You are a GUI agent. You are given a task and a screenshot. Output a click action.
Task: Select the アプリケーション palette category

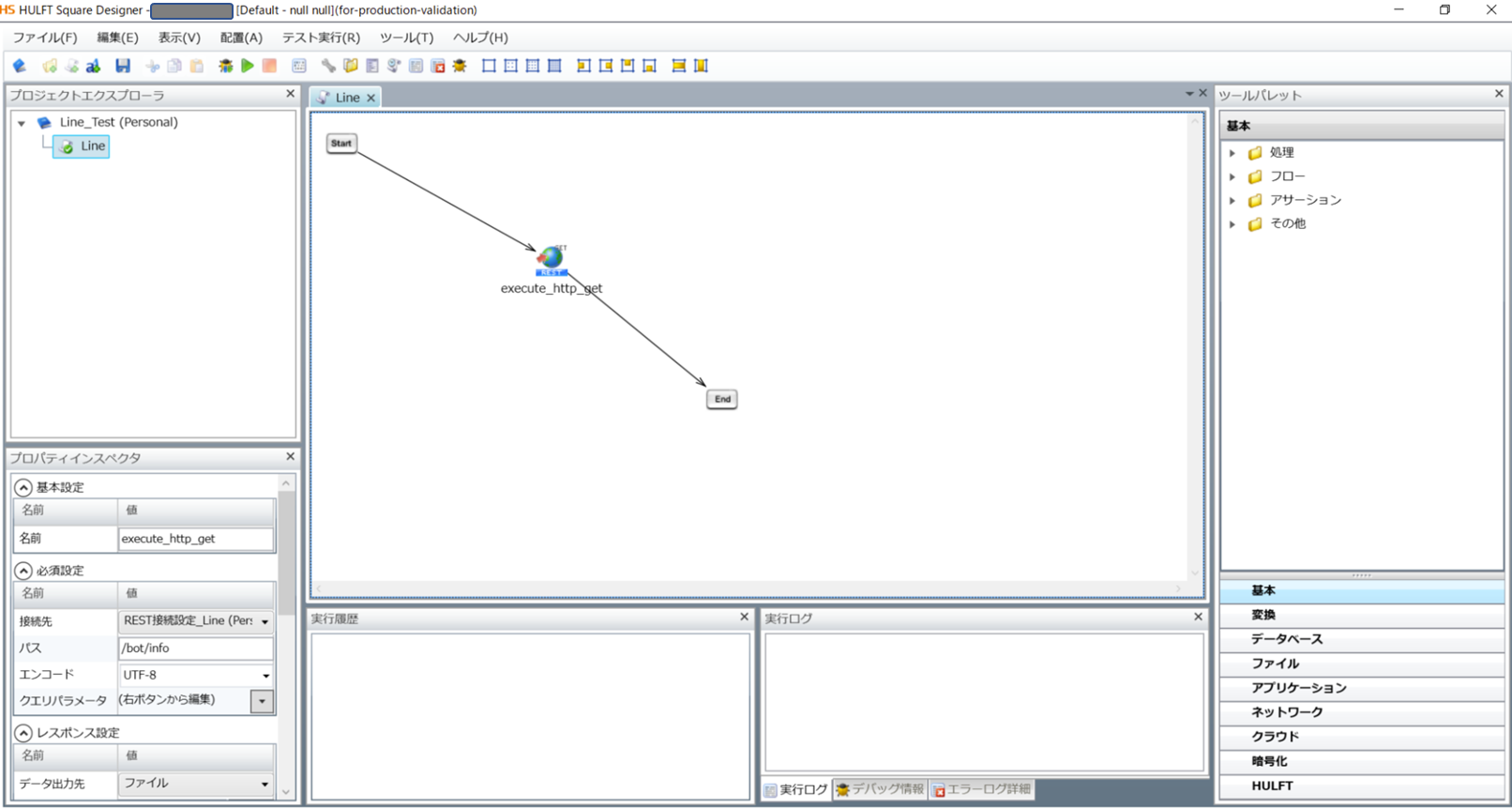click(1362, 689)
